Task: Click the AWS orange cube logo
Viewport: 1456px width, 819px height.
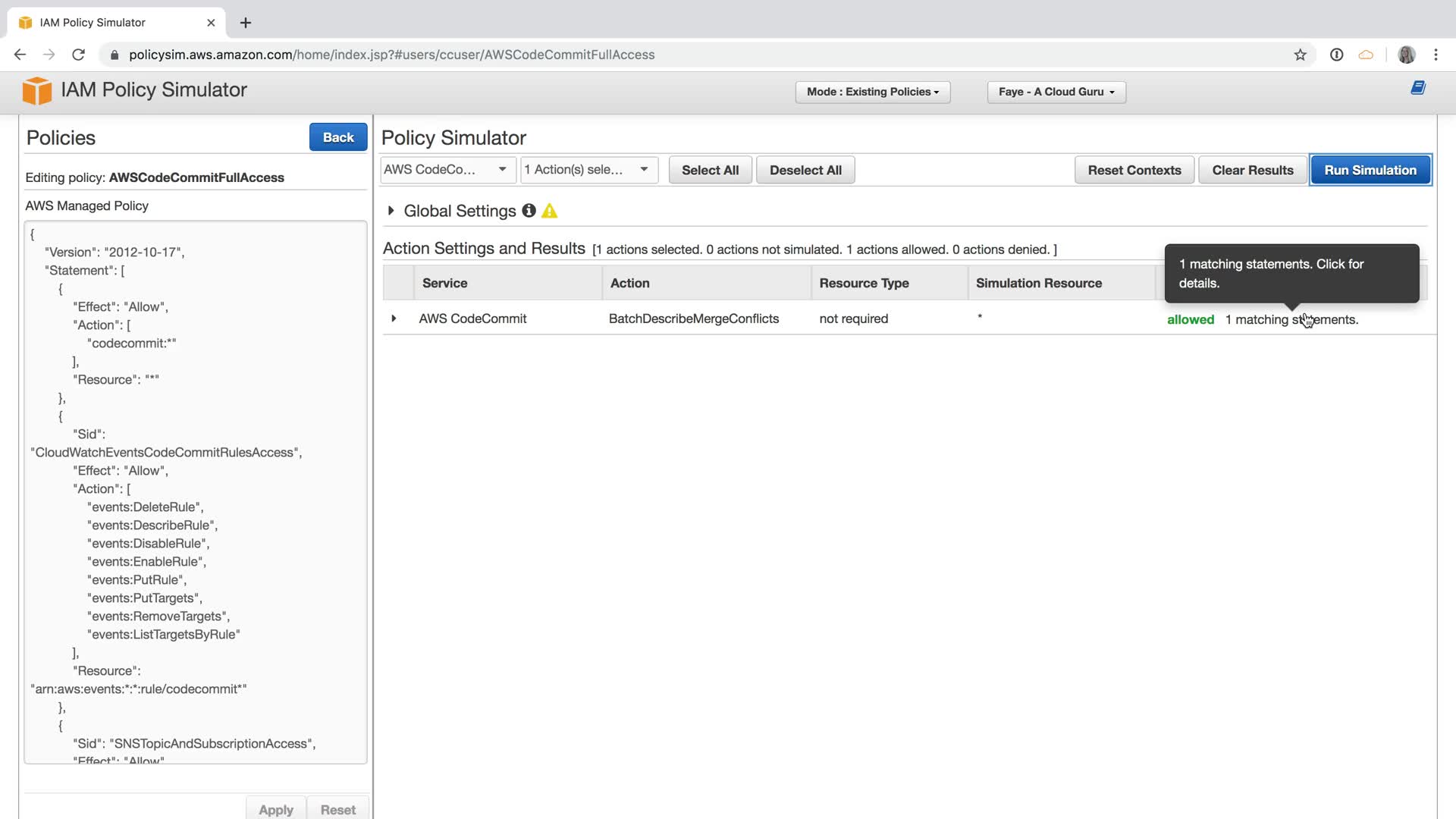Action: click(36, 91)
